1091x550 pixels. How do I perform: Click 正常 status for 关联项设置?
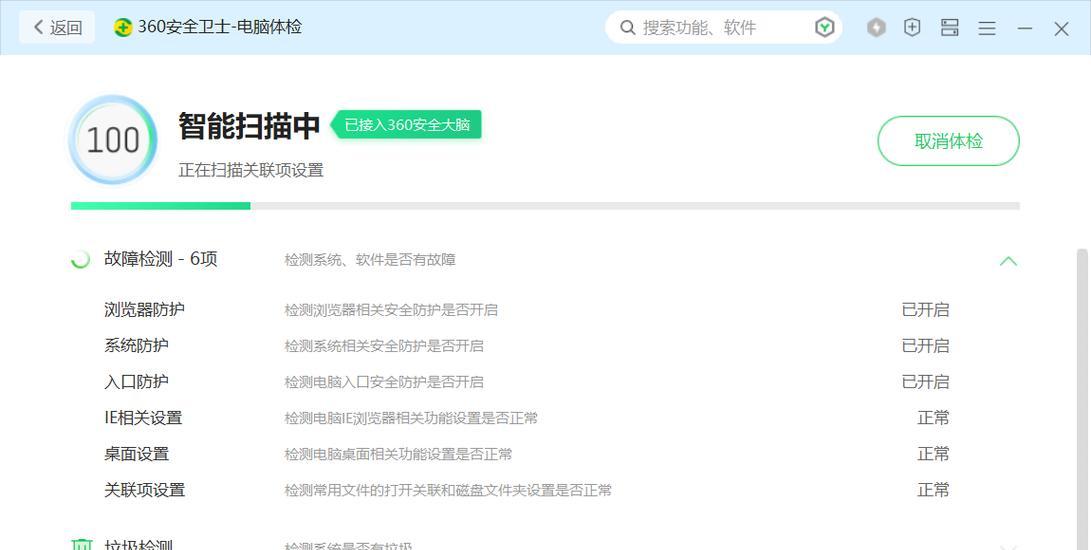click(x=933, y=490)
